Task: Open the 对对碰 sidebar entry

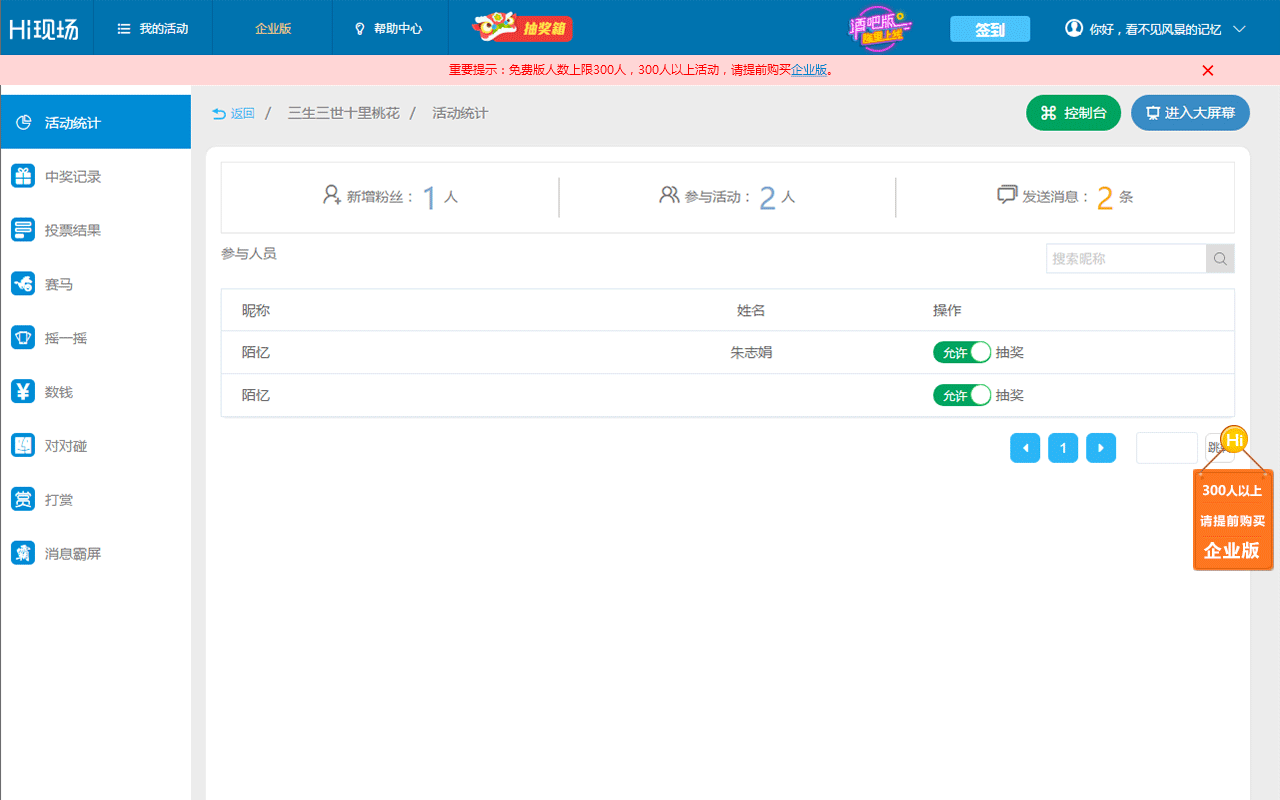Action: (96, 446)
